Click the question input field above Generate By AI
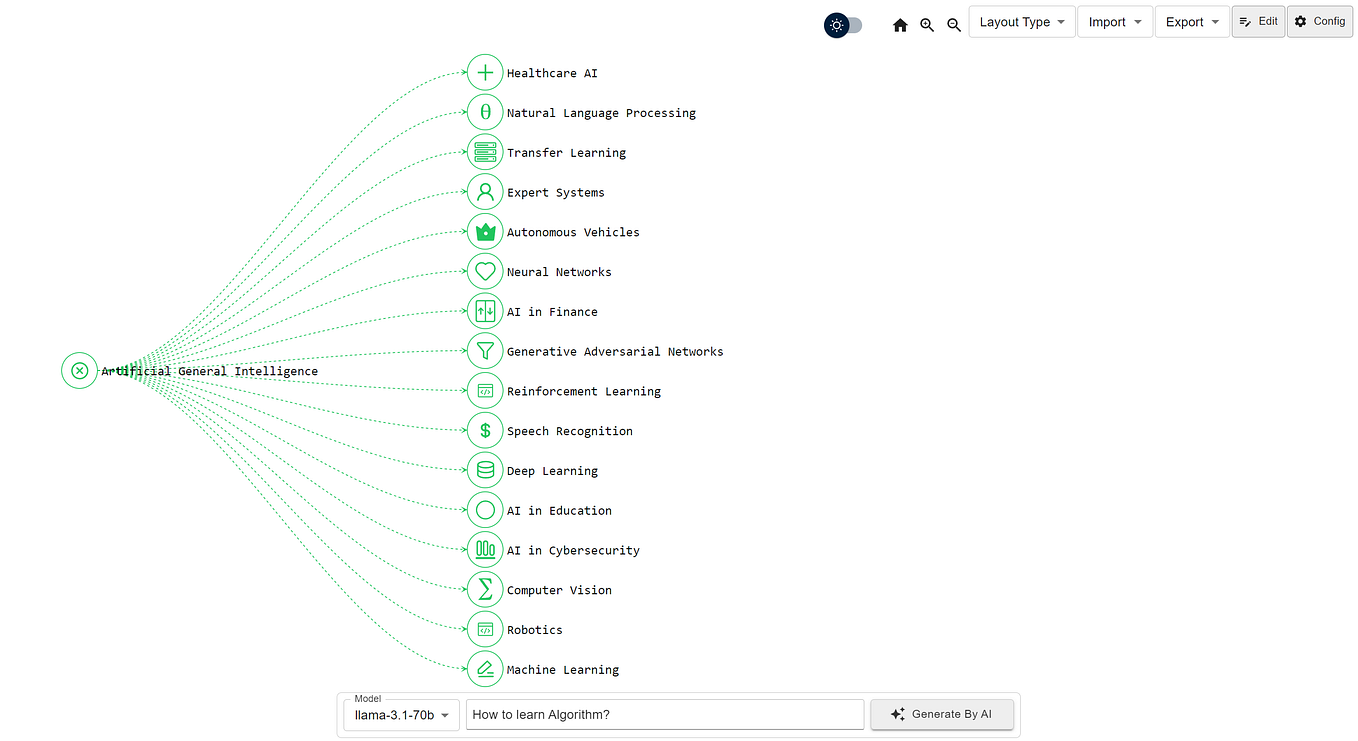This screenshot has width=1358, height=741. pos(664,714)
